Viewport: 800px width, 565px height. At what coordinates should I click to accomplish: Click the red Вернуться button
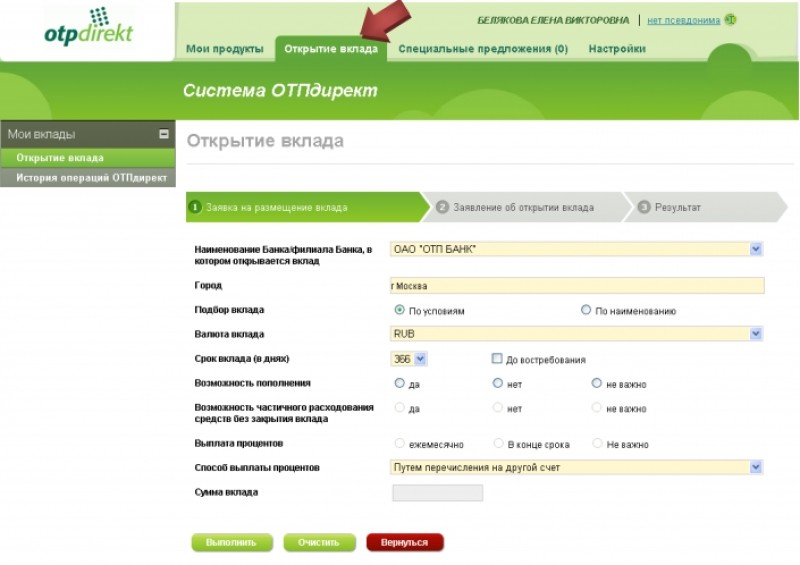(x=405, y=543)
